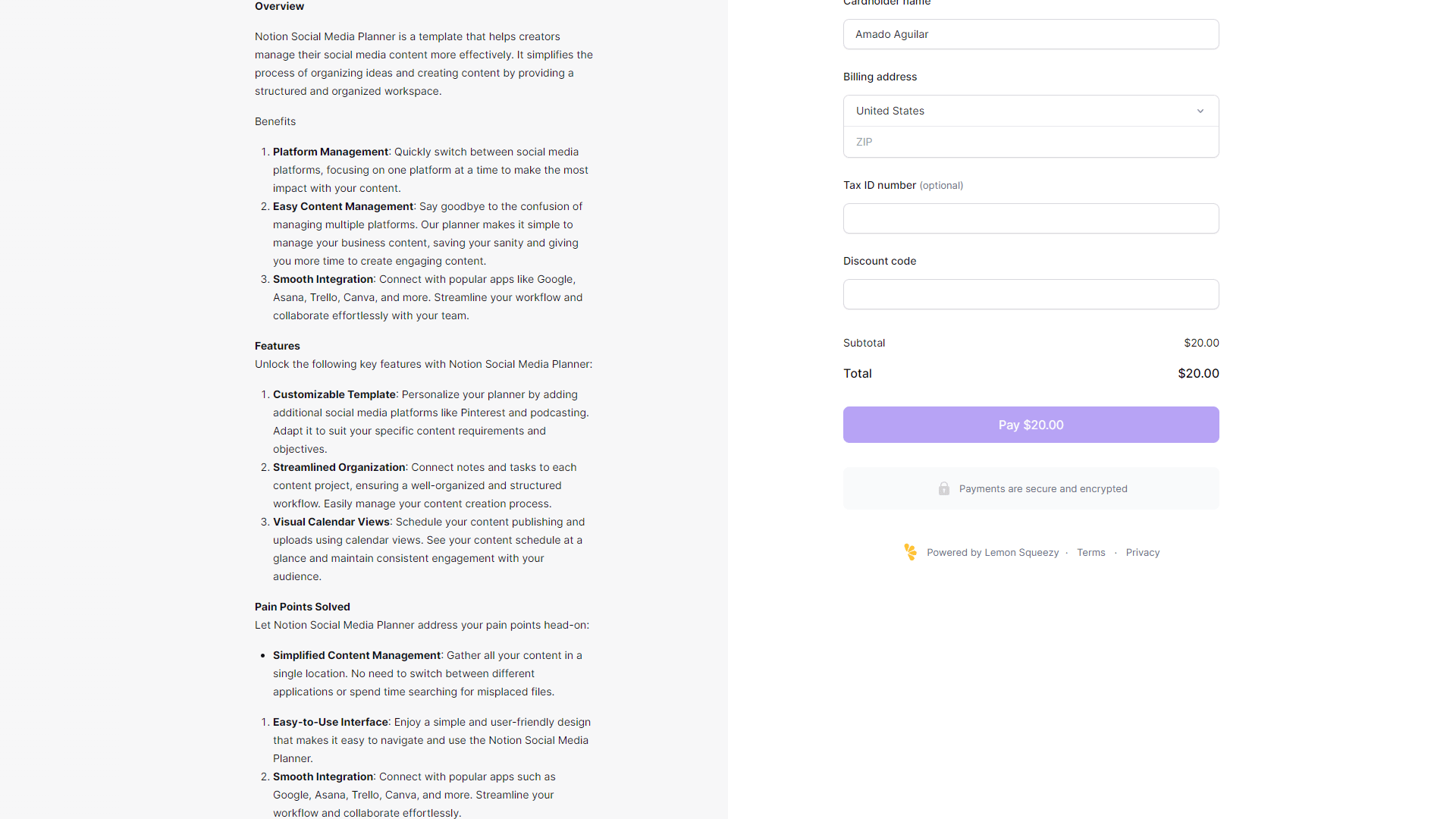Image resolution: width=1456 pixels, height=819 pixels.
Task: Click the 'Billing address' label
Action: [880, 77]
